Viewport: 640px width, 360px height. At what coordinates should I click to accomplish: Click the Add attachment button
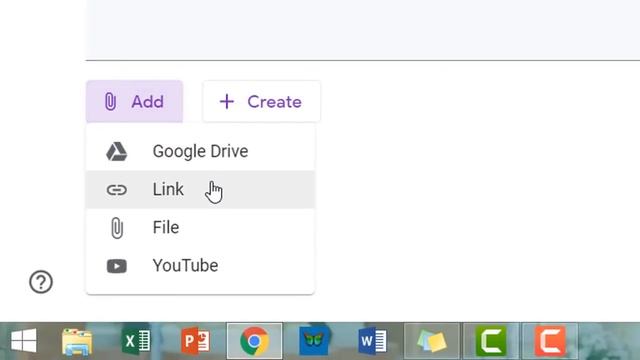click(x=134, y=102)
